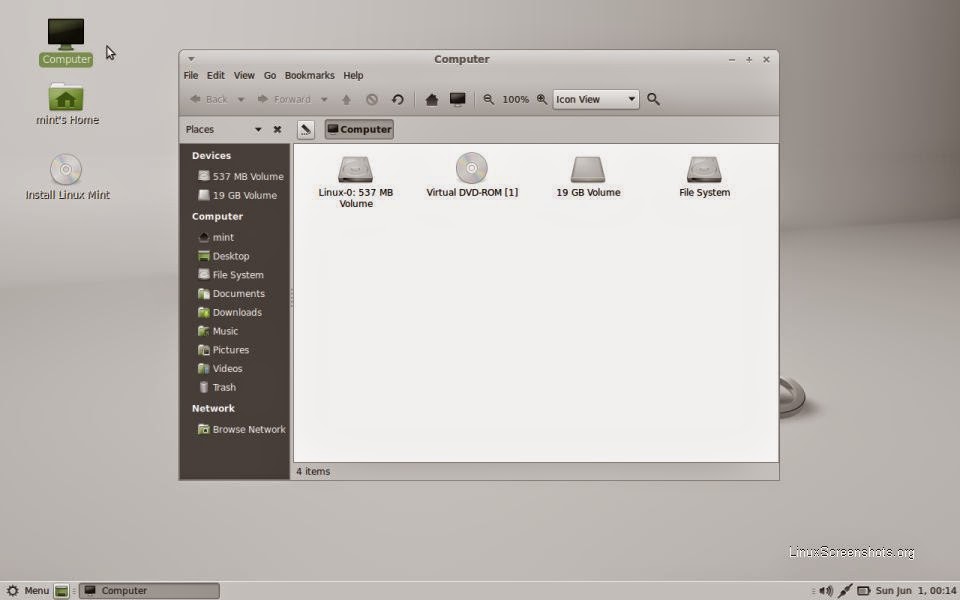Click the Reload arrow icon
The height and width of the screenshot is (600, 960).
pyautogui.click(x=397, y=99)
